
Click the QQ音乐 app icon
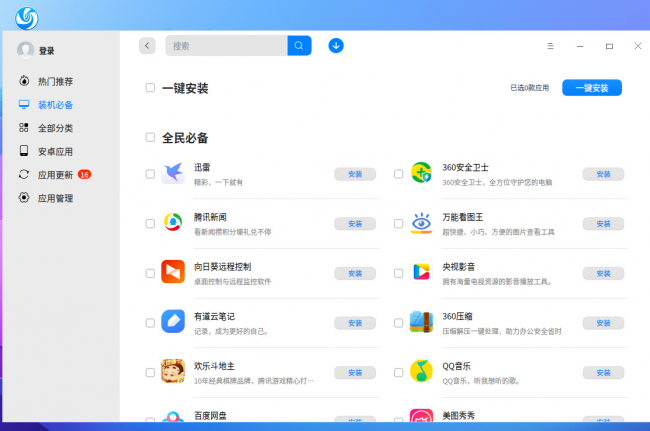point(421,371)
